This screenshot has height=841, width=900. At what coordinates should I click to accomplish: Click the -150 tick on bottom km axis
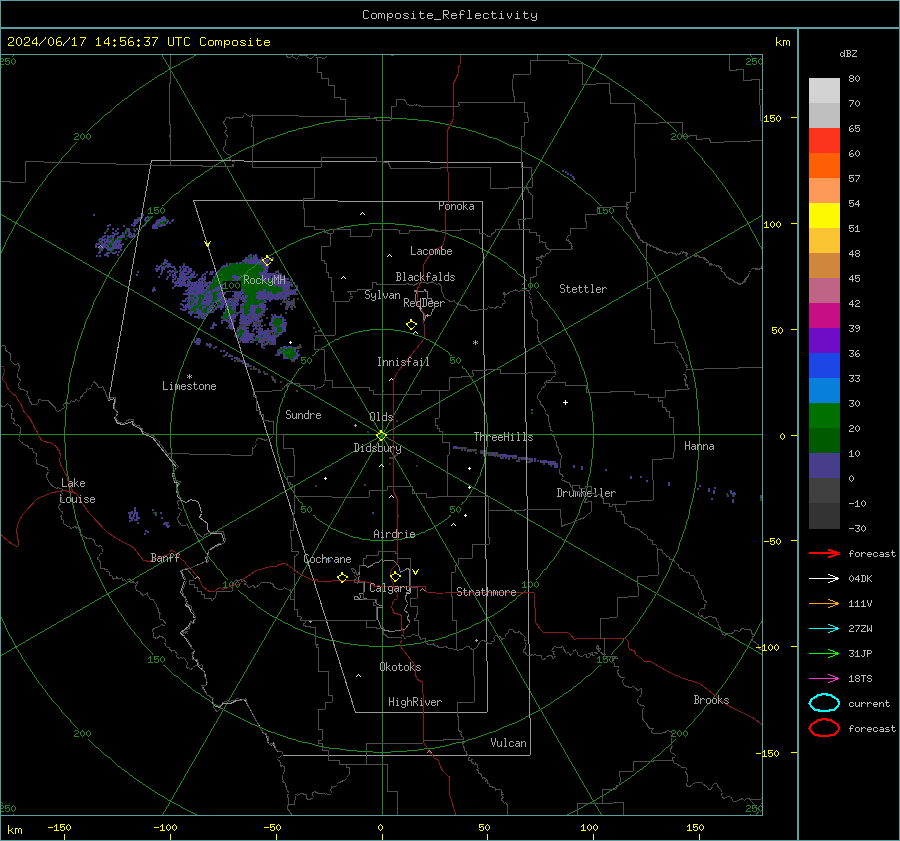click(x=59, y=827)
